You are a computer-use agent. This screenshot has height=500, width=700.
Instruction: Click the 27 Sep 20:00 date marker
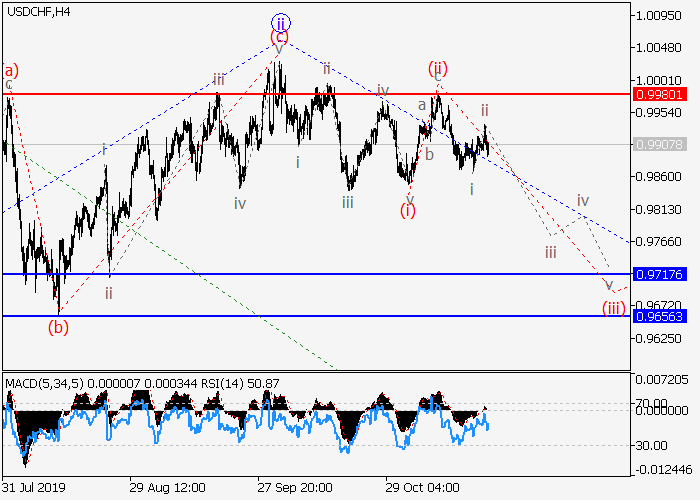(x=294, y=488)
